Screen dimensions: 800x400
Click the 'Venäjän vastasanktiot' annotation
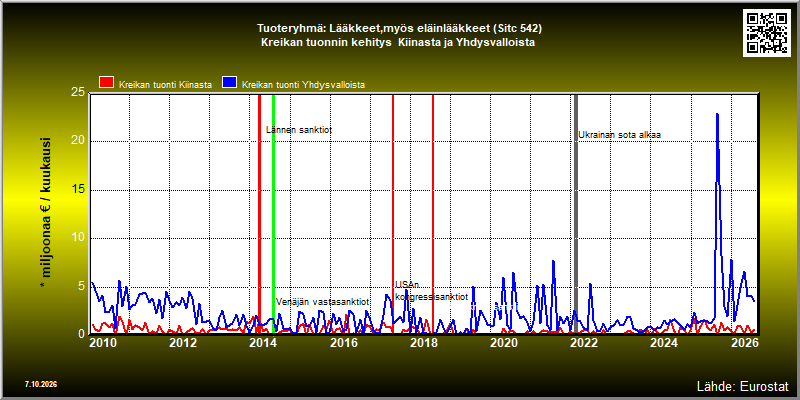(x=322, y=302)
